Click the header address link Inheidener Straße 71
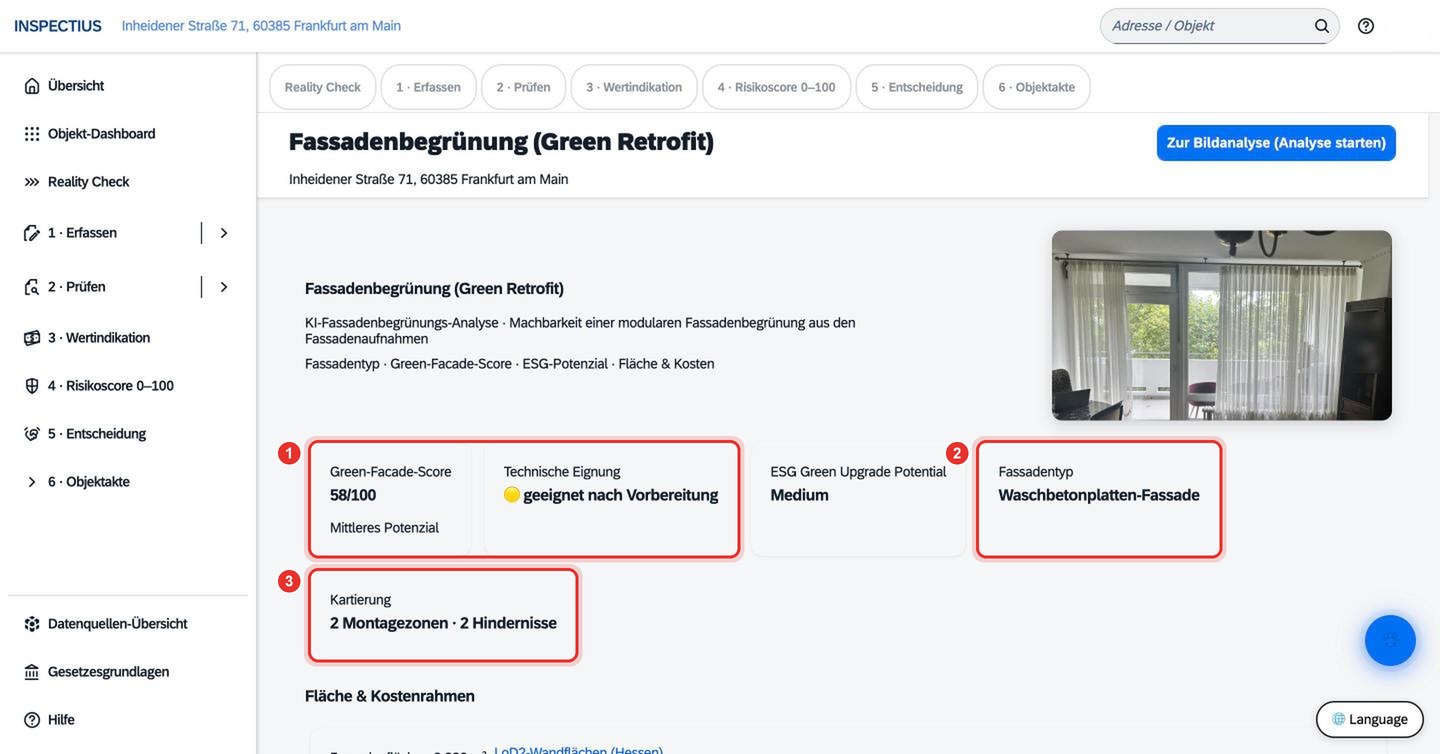 (261, 26)
